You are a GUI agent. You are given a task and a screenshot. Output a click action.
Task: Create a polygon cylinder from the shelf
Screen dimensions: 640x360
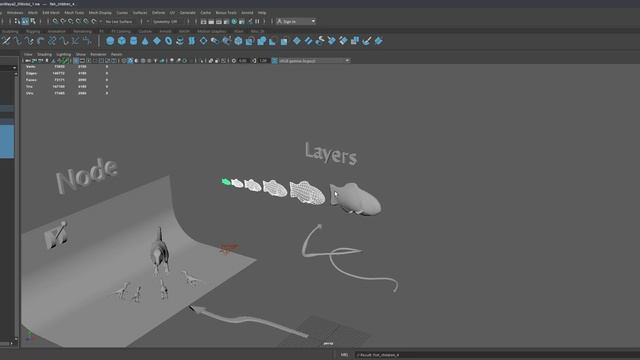133,41
